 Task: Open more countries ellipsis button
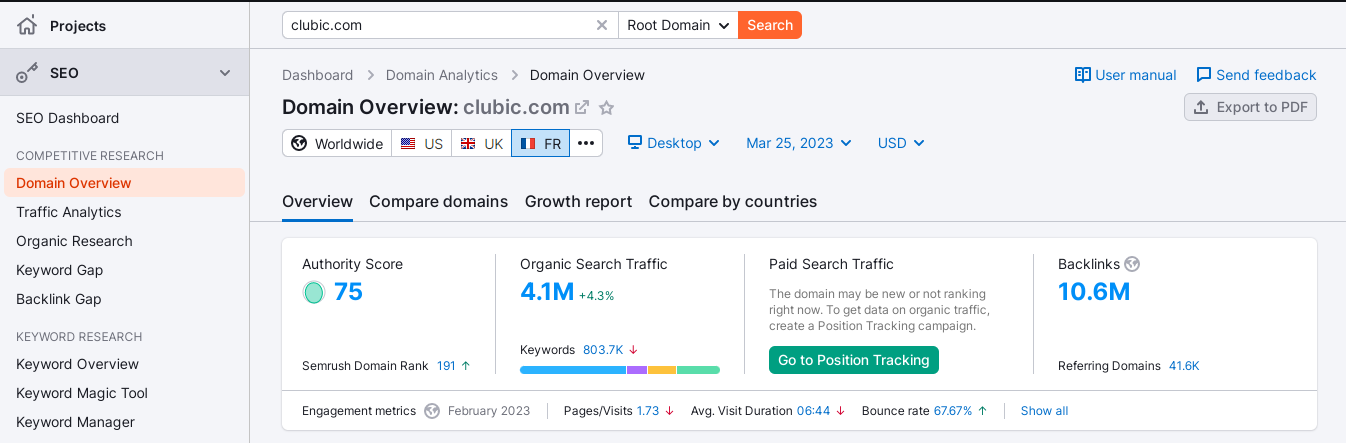[586, 143]
